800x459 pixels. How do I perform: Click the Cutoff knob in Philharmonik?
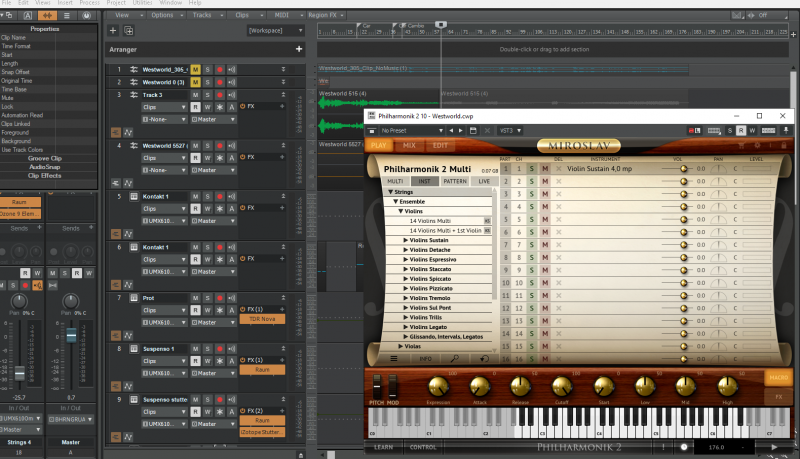[562, 387]
